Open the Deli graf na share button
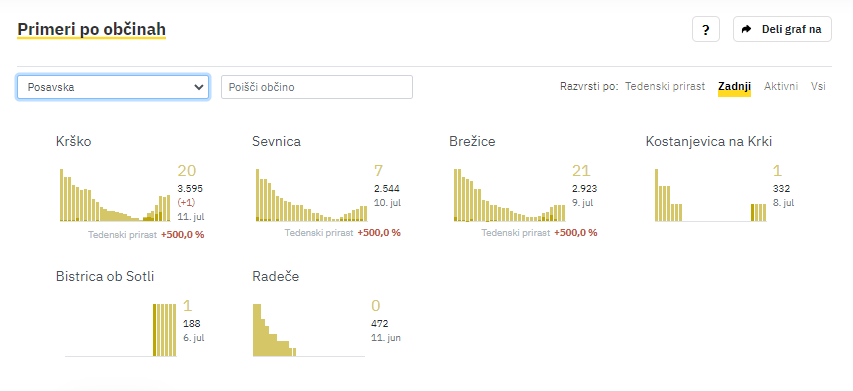Viewport: 853px width, 391px height. pos(782,29)
